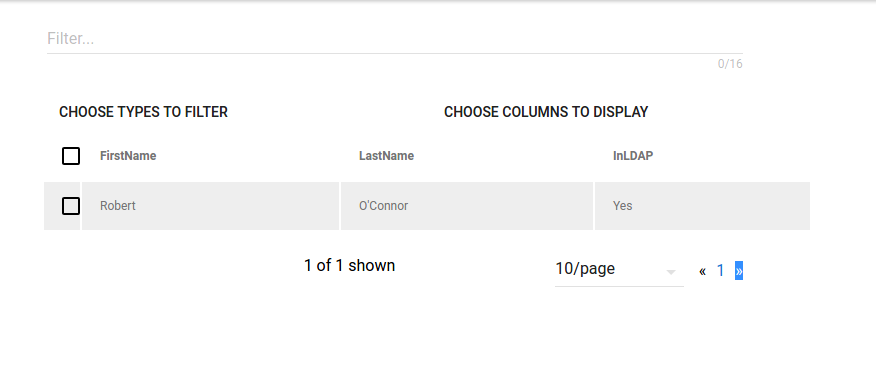
Task: Click the 1 of 1 shown label
Action: (x=350, y=266)
